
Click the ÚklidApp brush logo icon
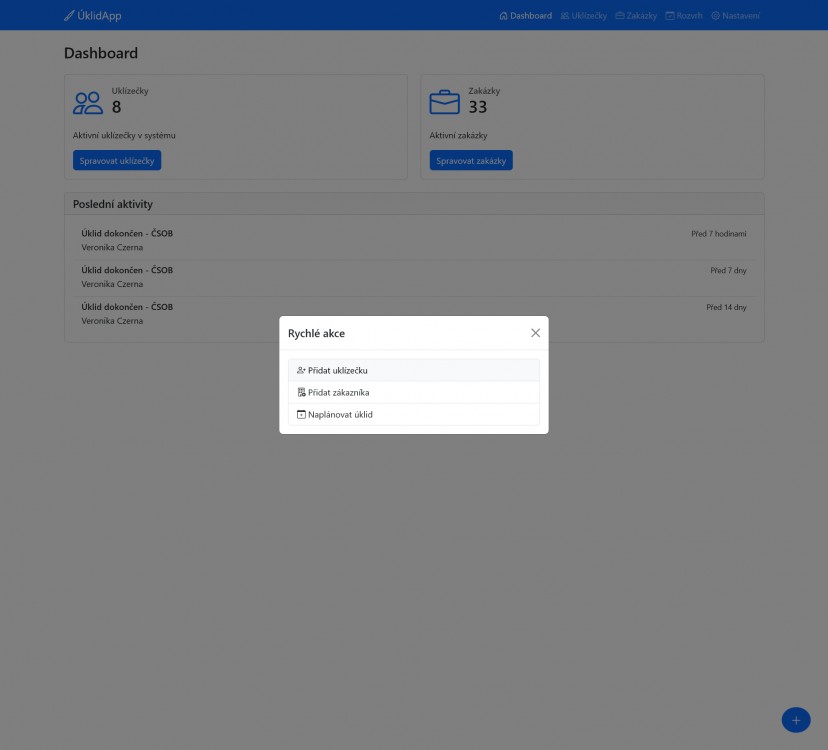click(x=69, y=16)
